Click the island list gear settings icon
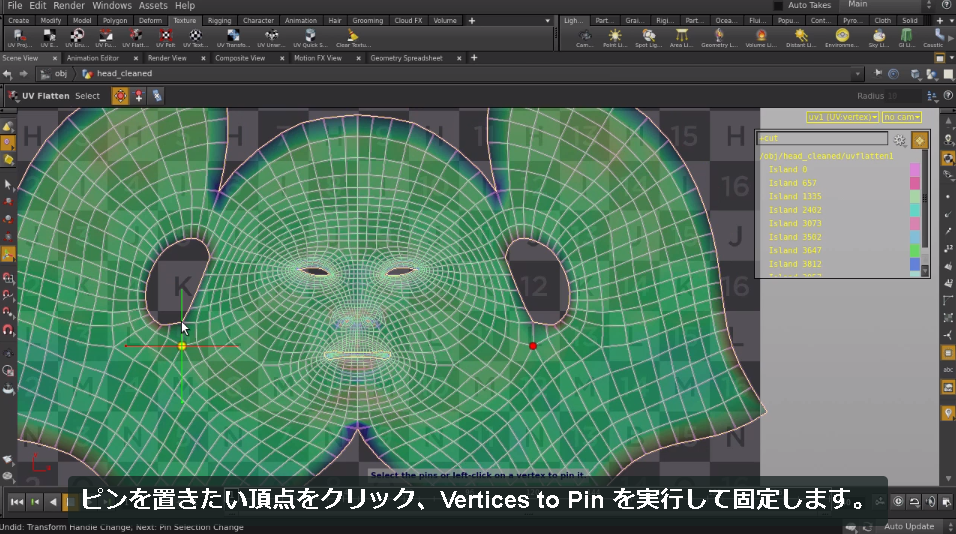Screen dimensions: 956x534 899,140
